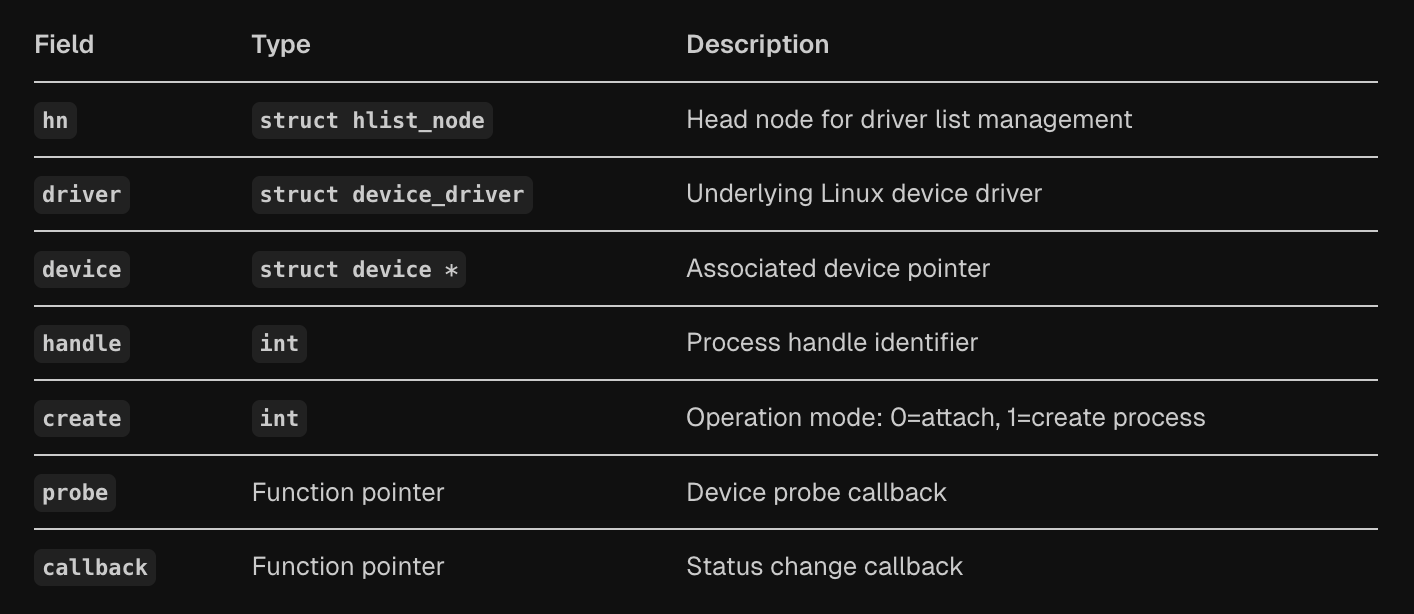
Task: Click the handle field code tag
Action: coord(82,343)
